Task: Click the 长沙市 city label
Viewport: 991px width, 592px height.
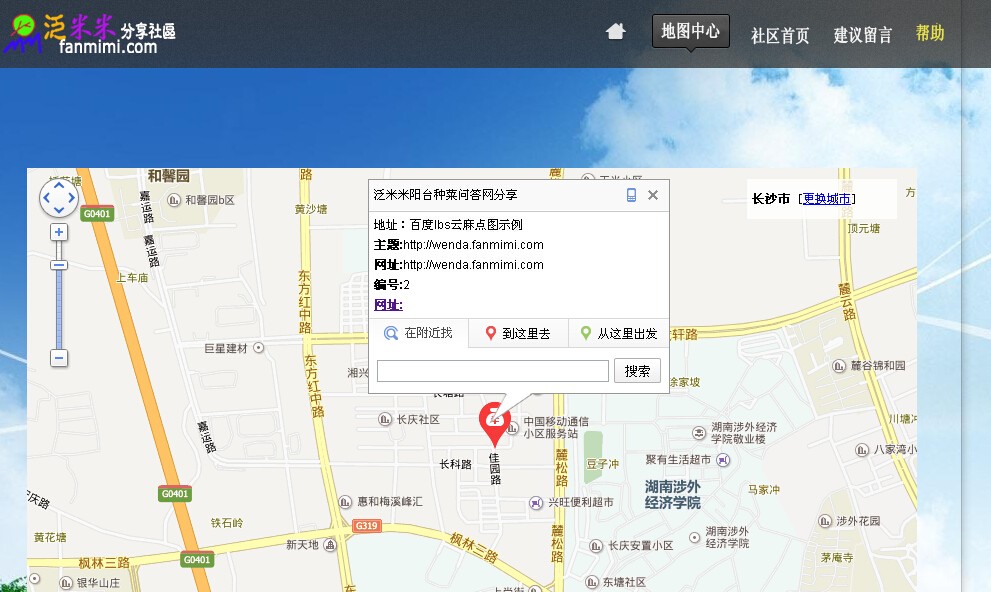Action: (771, 199)
